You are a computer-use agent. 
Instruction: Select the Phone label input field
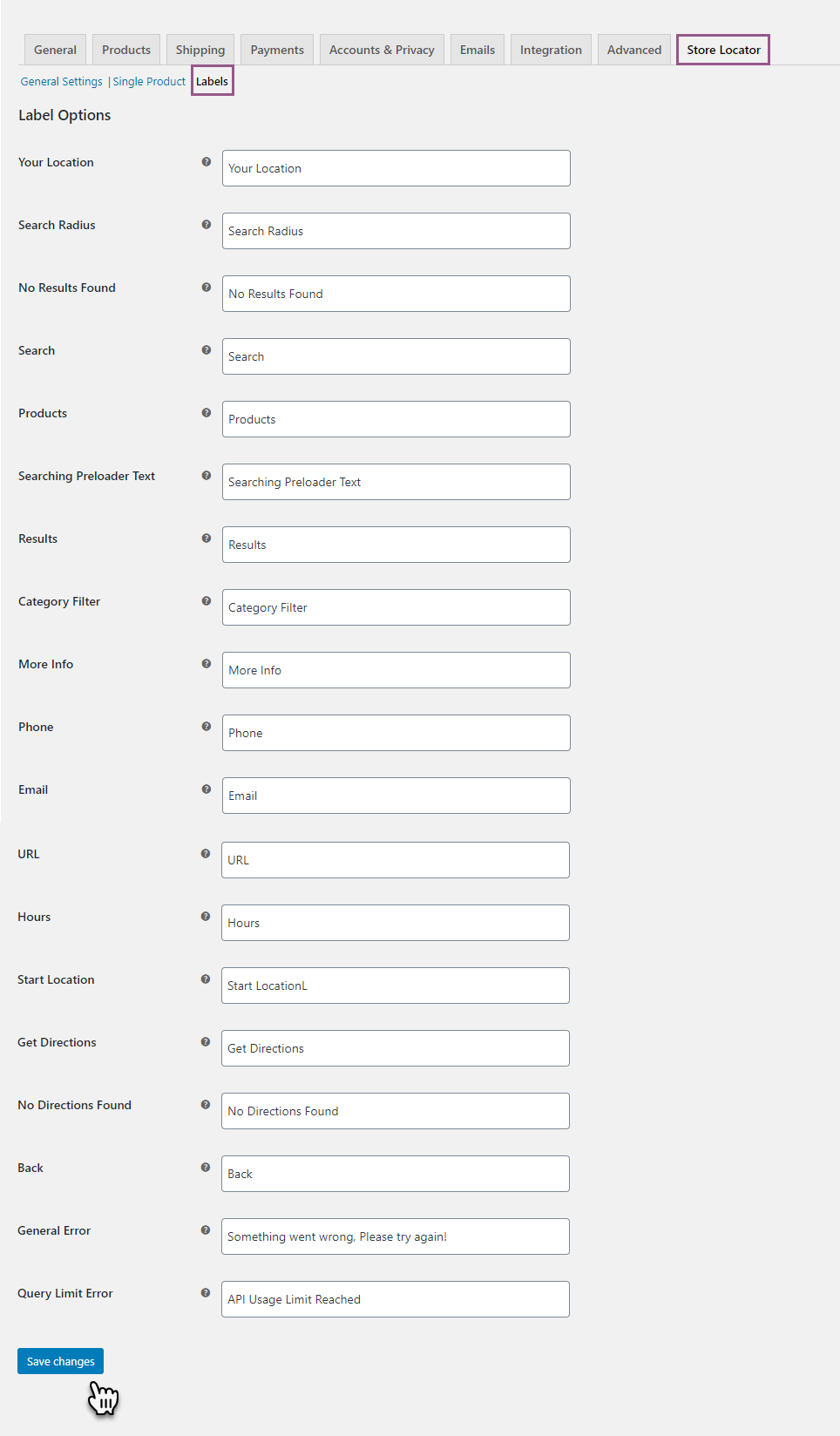coord(396,733)
